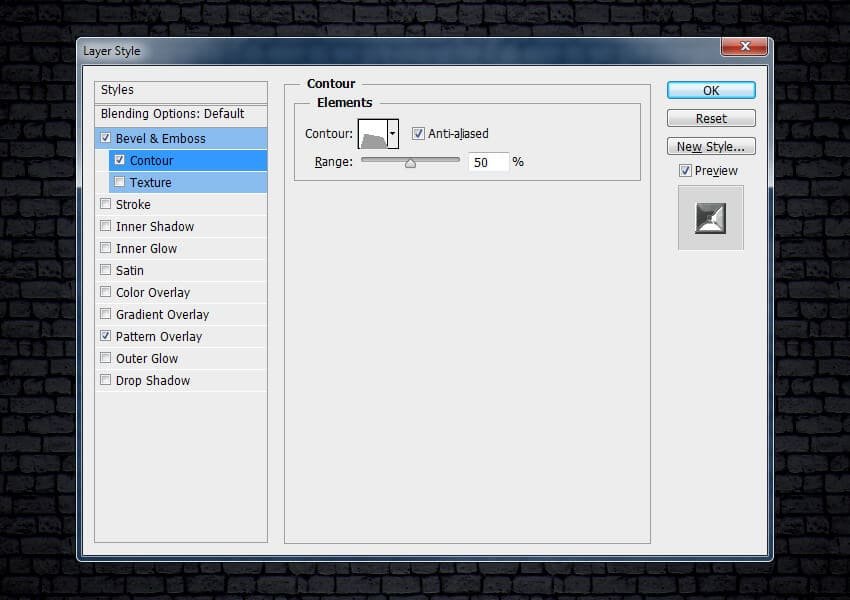Viewport: 850px width, 600px height.
Task: Uncheck the Bevel & Emboss checkbox
Action: point(106,138)
